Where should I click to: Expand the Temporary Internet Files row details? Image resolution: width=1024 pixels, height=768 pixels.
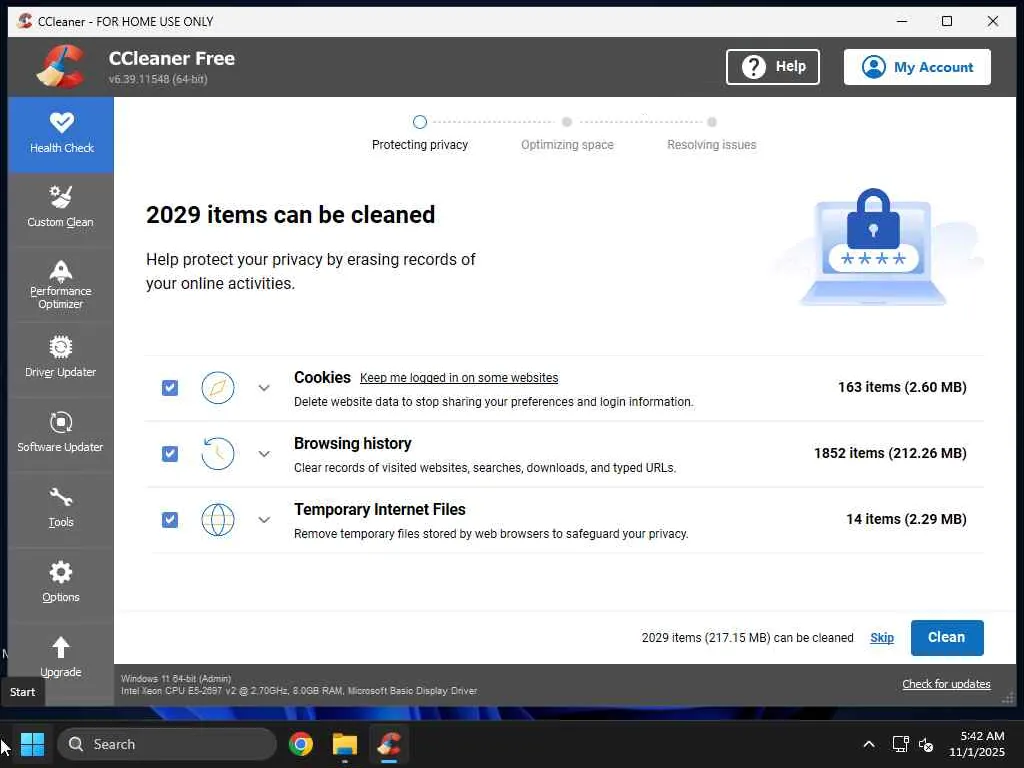[x=264, y=520]
